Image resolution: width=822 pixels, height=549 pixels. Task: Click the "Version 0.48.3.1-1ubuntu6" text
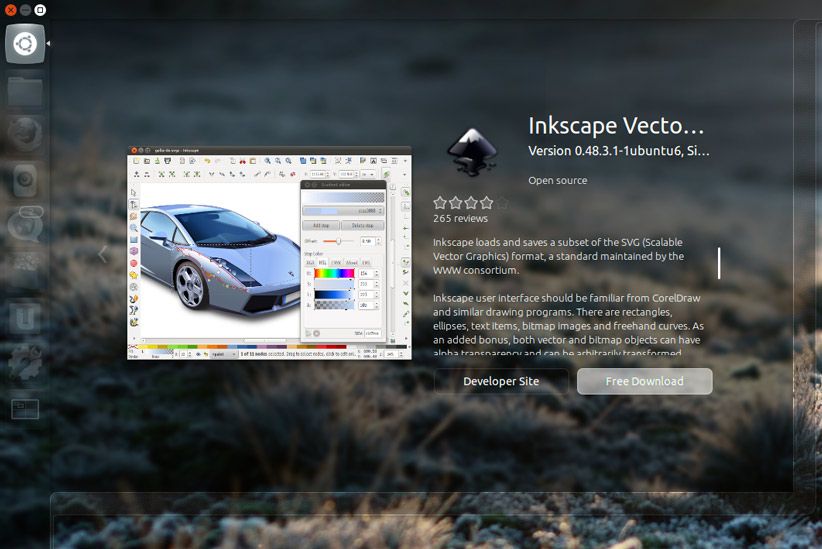click(x=604, y=151)
